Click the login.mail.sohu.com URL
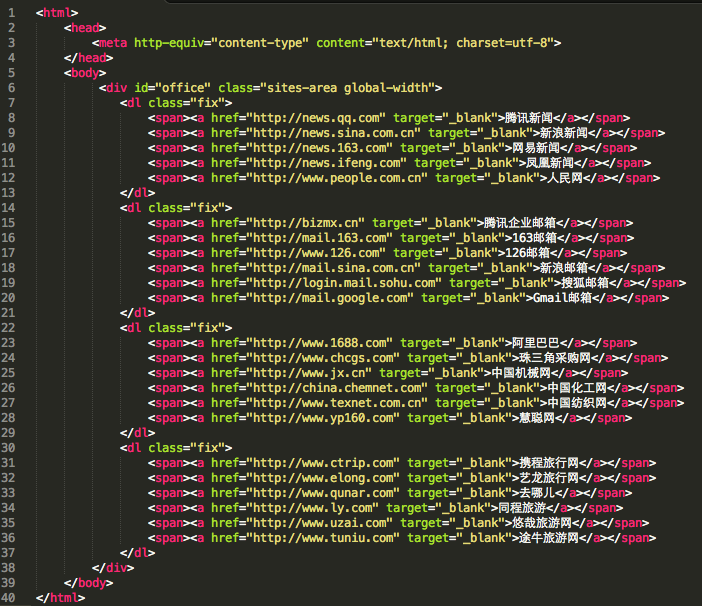 click(344, 283)
